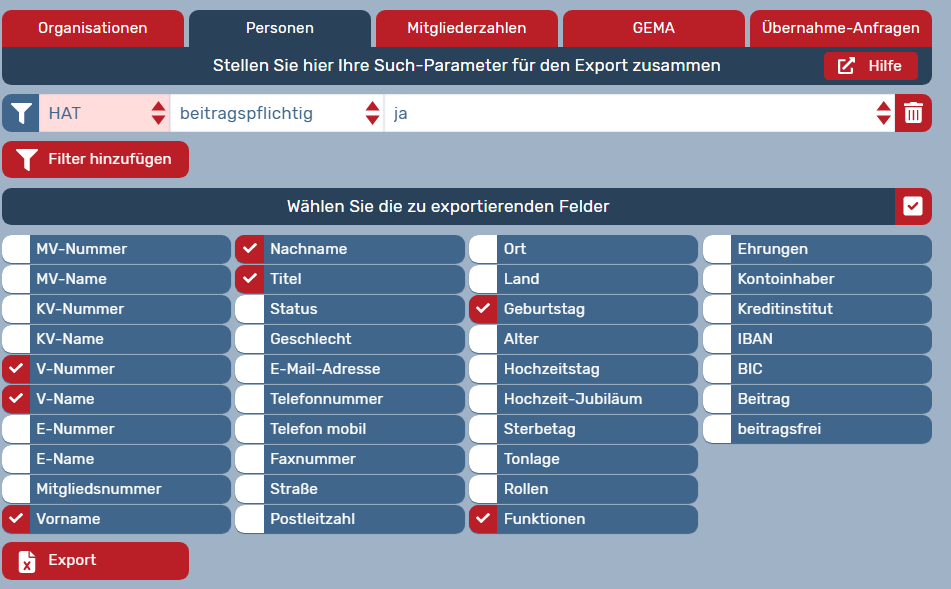Enable the Mitgliedsnummer export checkbox
951x589 pixels.
pos(16,489)
